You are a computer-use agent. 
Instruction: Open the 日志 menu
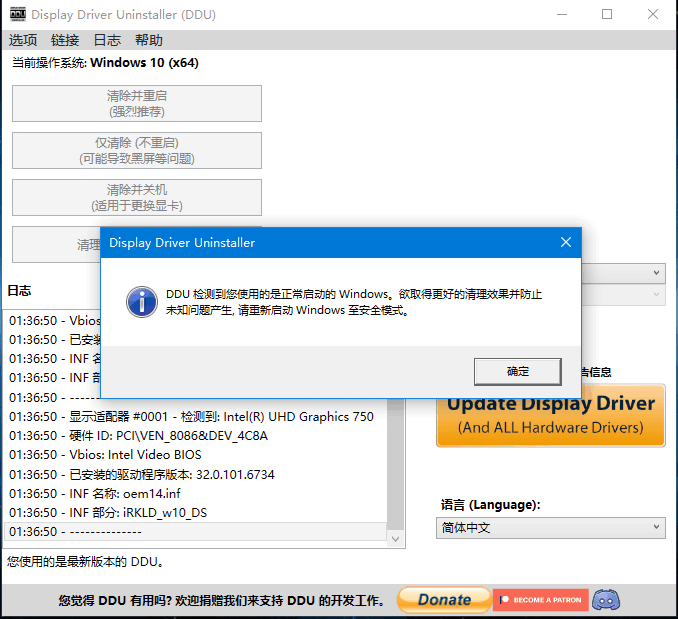tap(107, 40)
